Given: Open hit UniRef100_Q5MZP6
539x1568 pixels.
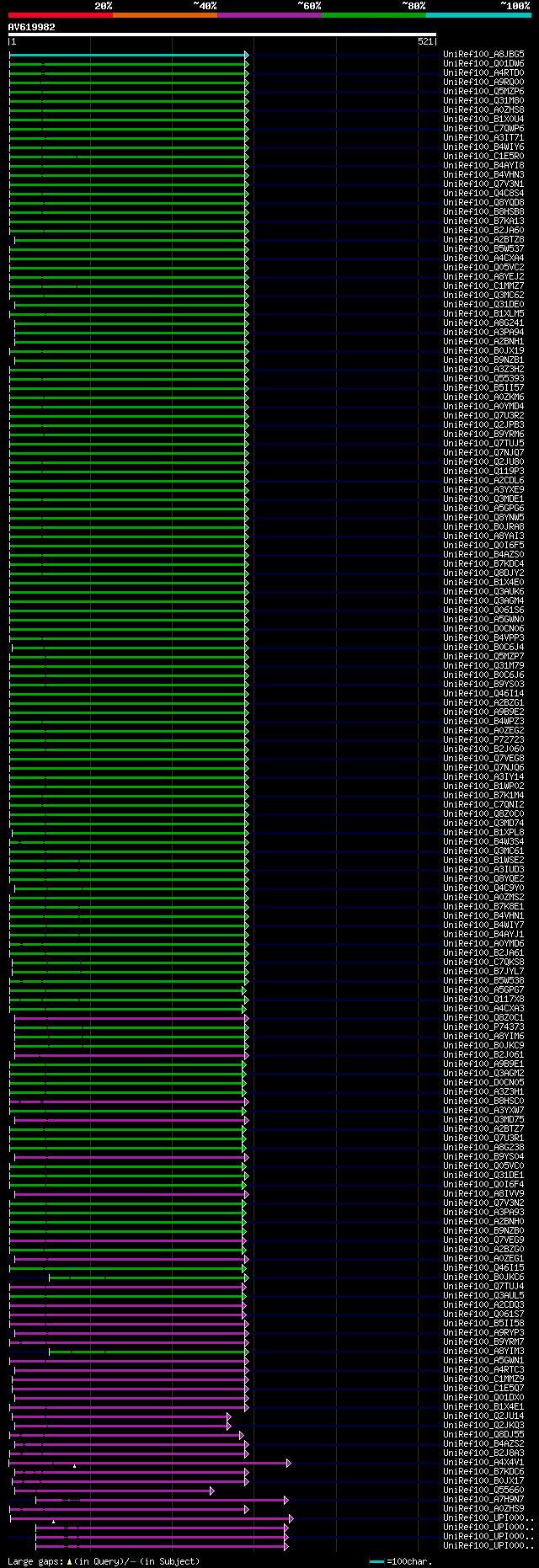Looking at the screenshot, I should click(x=483, y=91).
